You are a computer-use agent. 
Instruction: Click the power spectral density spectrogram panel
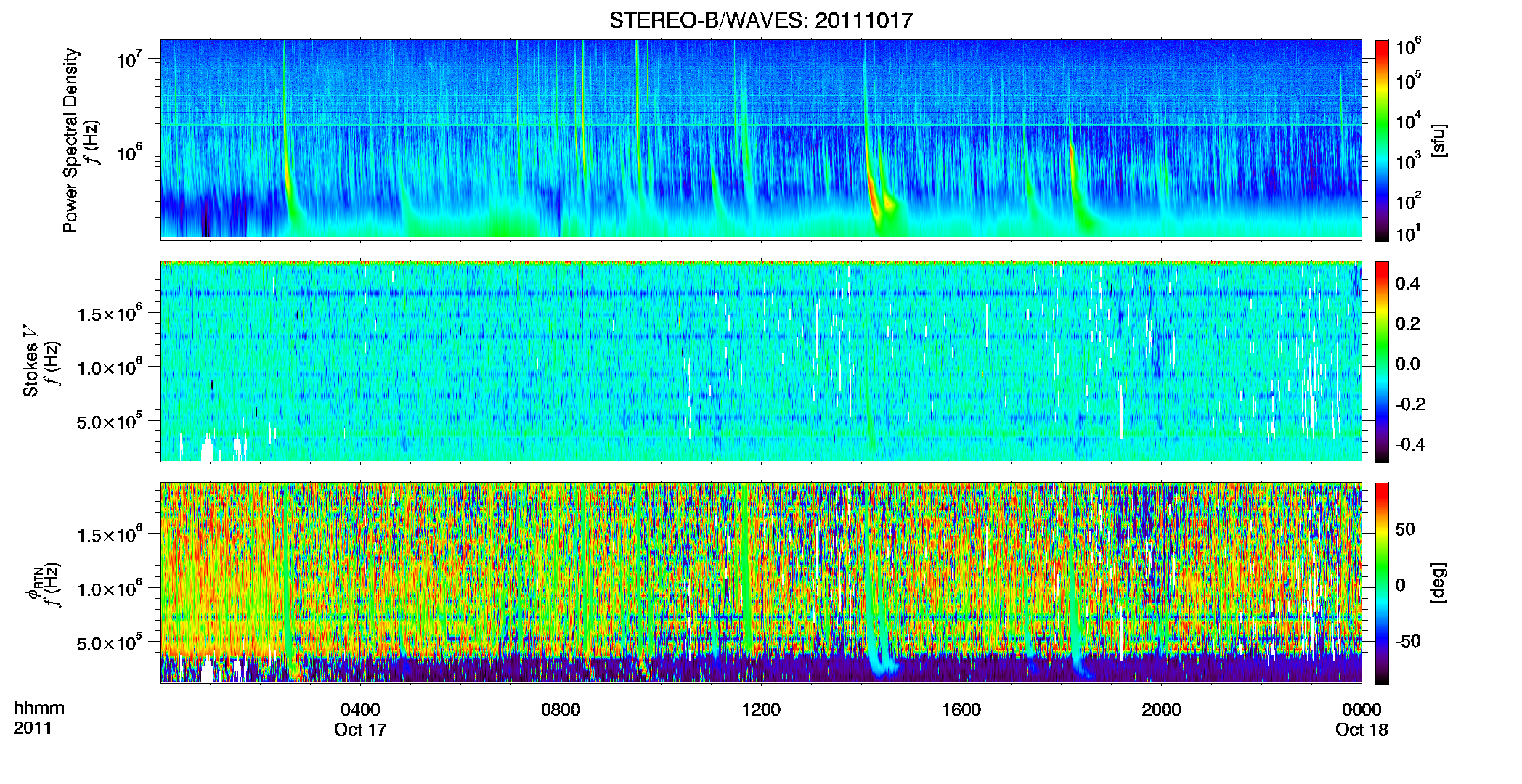coord(761,139)
